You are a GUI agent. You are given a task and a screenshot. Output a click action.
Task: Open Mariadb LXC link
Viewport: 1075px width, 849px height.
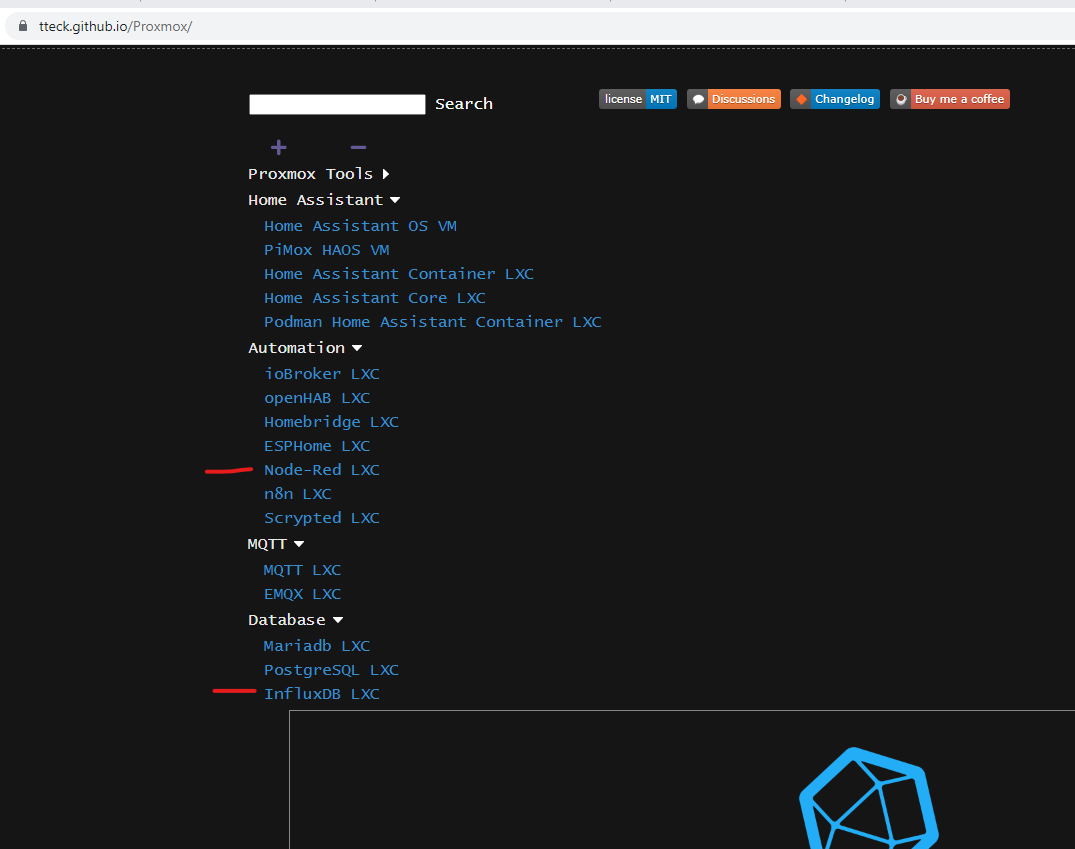[x=317, y=647]
